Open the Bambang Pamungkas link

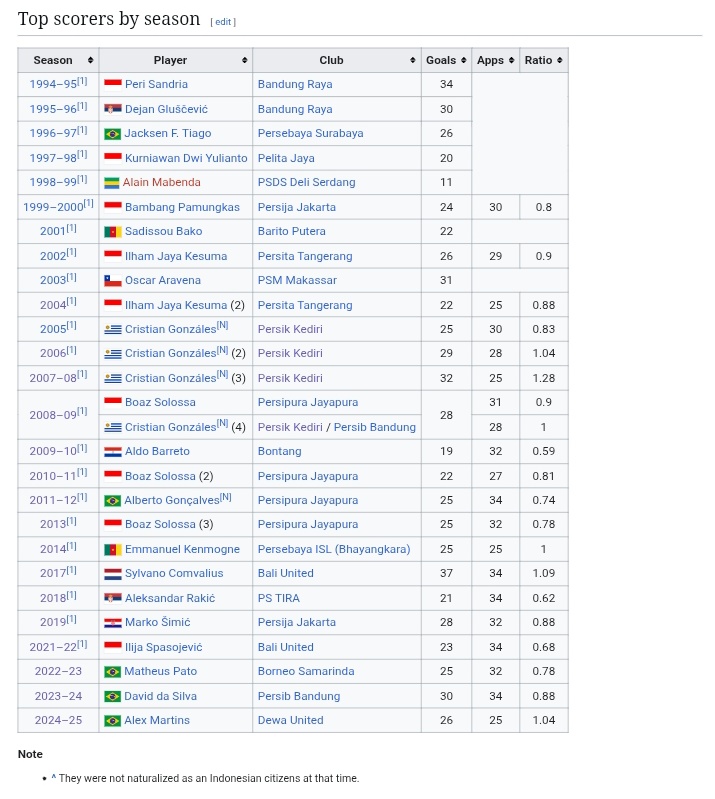click(182, 207)
